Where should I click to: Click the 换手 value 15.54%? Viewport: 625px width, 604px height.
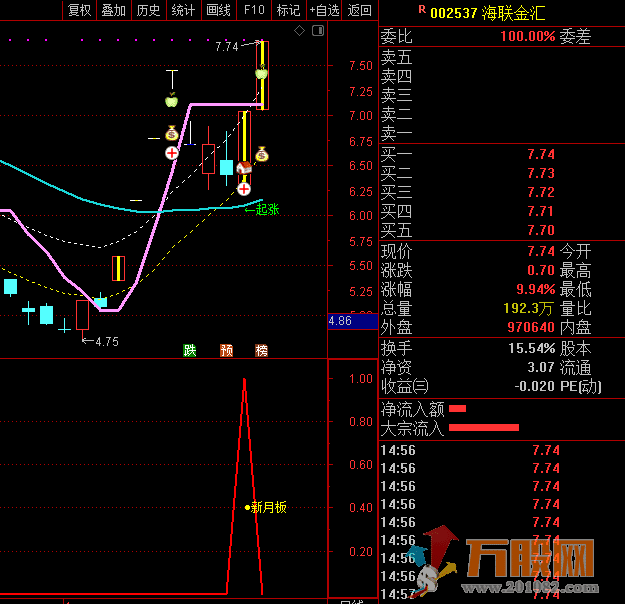531,348
